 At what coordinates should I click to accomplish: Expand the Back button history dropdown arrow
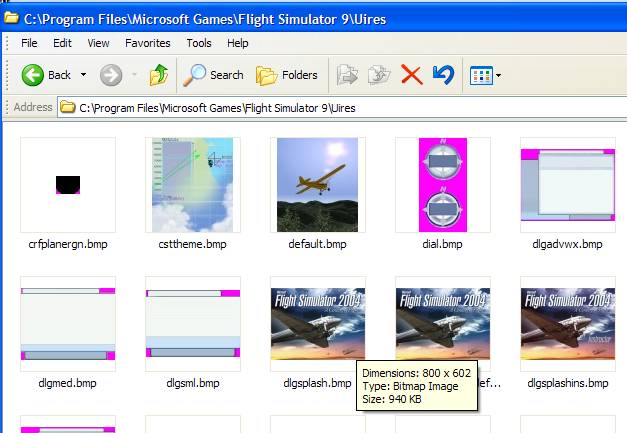tap(84, 75)
